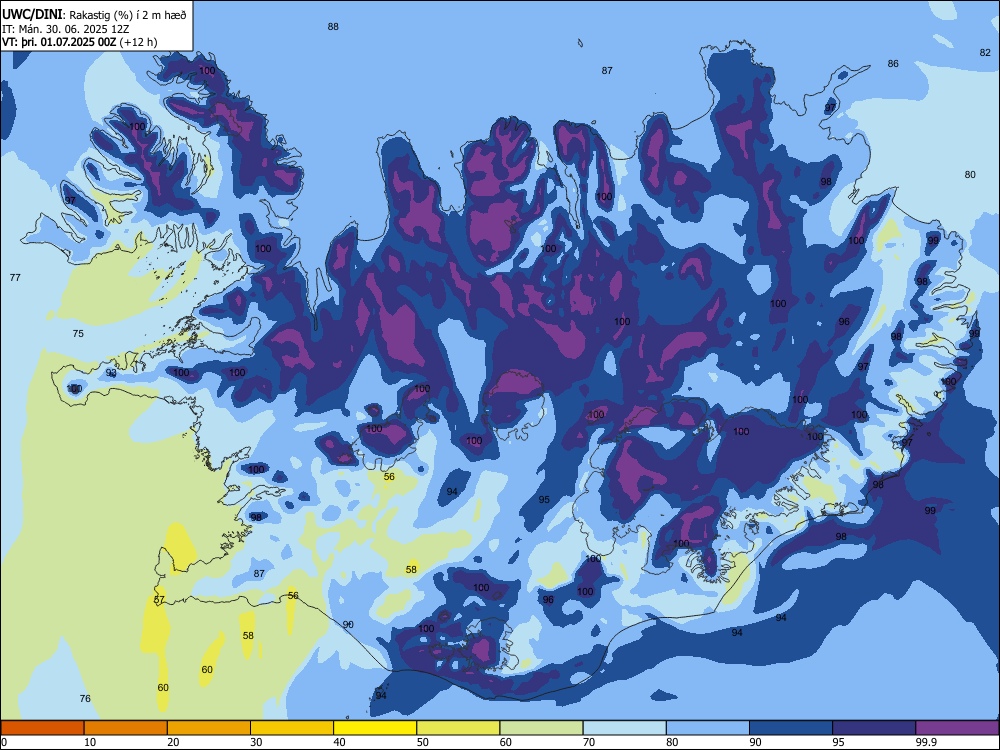1000x750 pixels.
Task: Click the '77' humidity value on the map
Action: [15, 277]
